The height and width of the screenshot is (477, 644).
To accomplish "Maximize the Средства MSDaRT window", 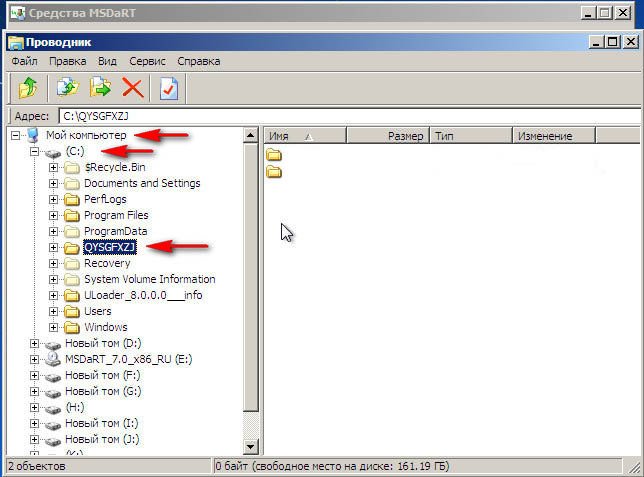I will tap(605, 13).
